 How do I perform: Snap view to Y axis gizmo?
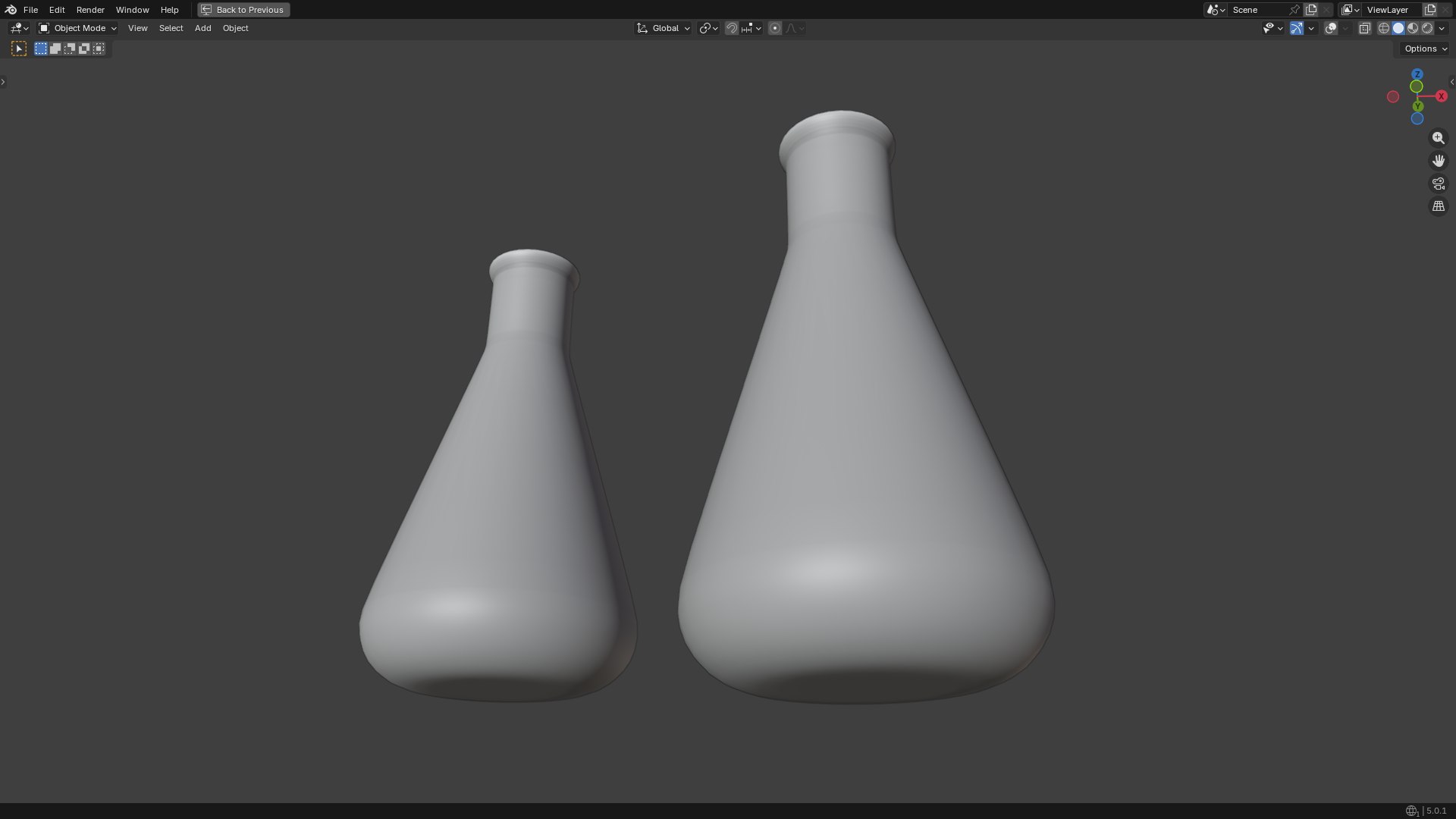click(1417, 106)
